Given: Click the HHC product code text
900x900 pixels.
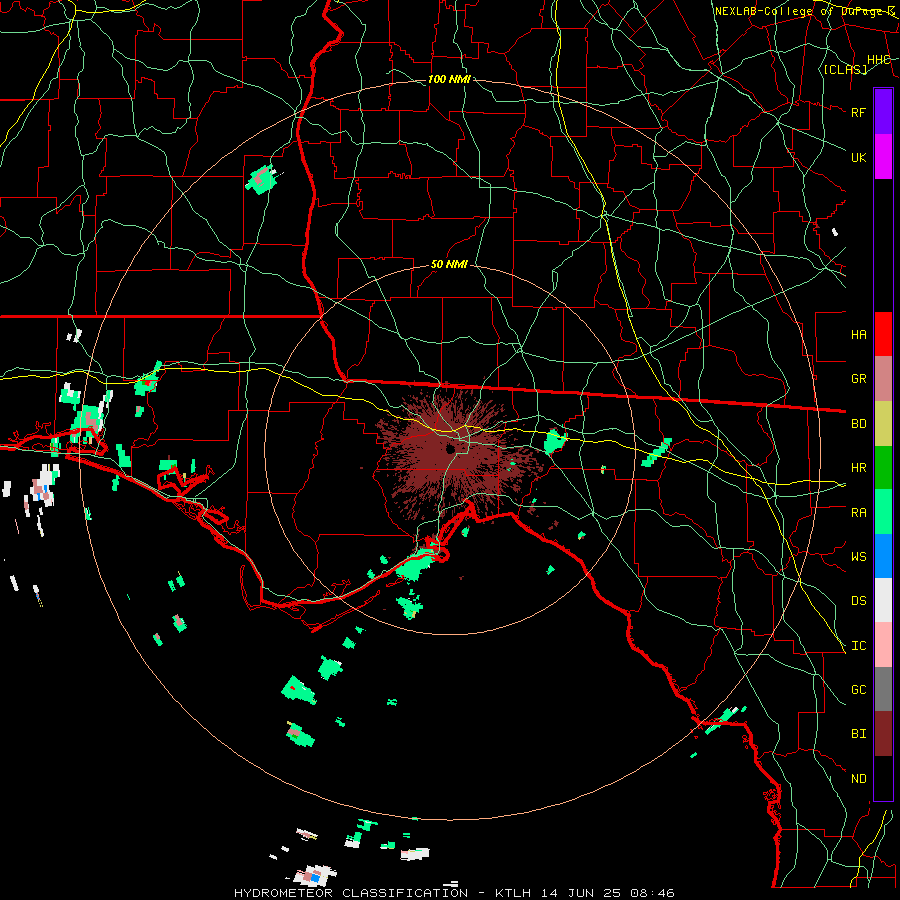Looking at the screenshot, I should (x=879, y=60).
